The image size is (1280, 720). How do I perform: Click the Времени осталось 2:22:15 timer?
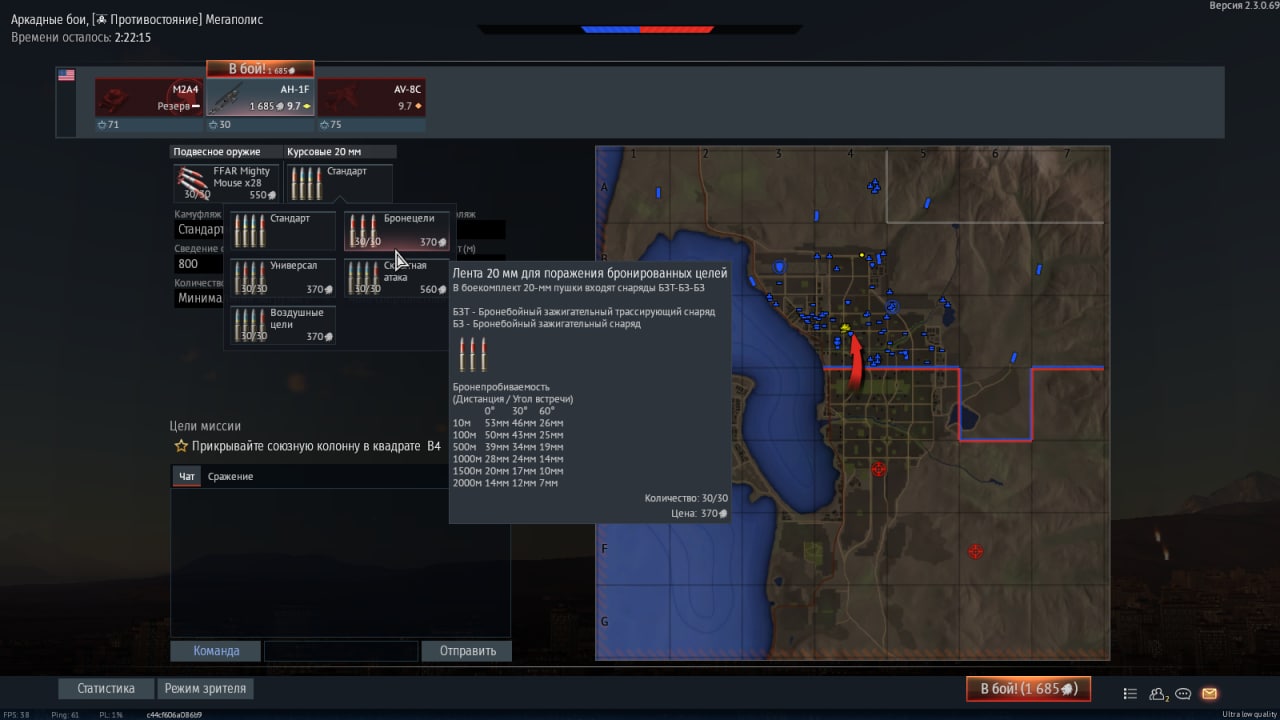[x=81, y=37]
